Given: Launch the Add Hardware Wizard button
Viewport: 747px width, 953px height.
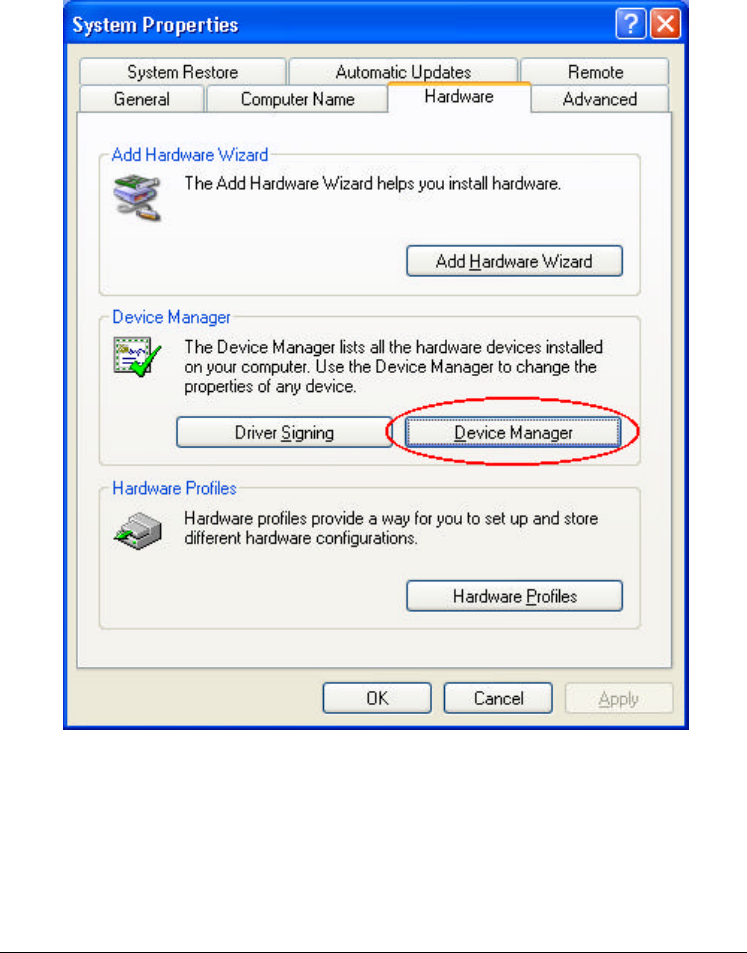Looking at the screenshot, I should (514, 261).
